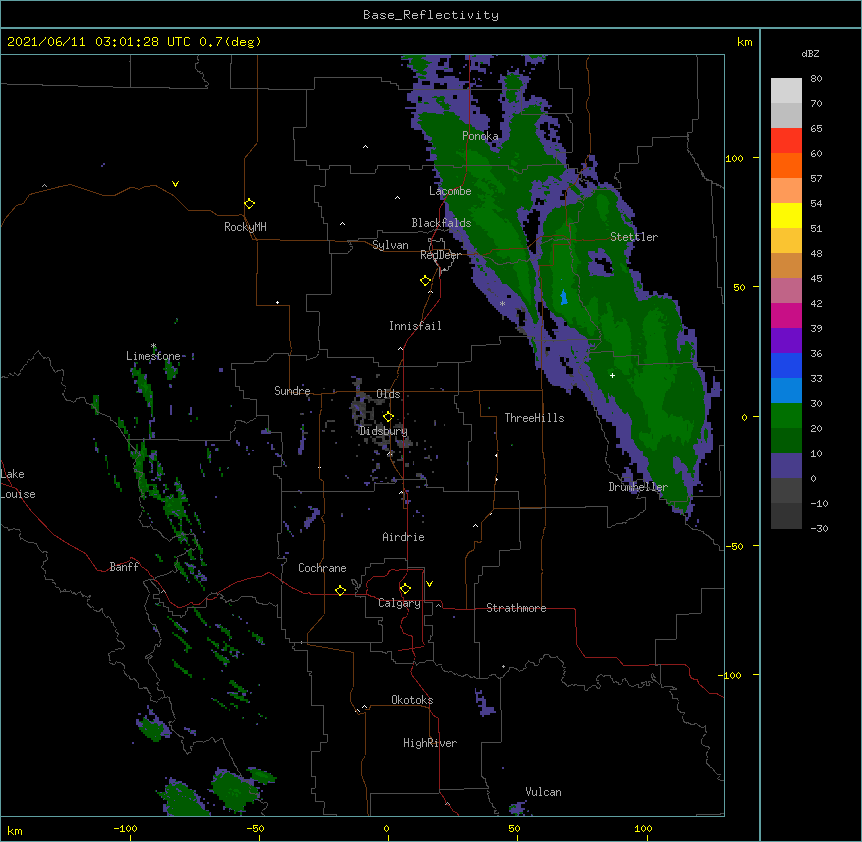
Task: Click the -100 tick on the bottom axis
Action: [125, 829]
